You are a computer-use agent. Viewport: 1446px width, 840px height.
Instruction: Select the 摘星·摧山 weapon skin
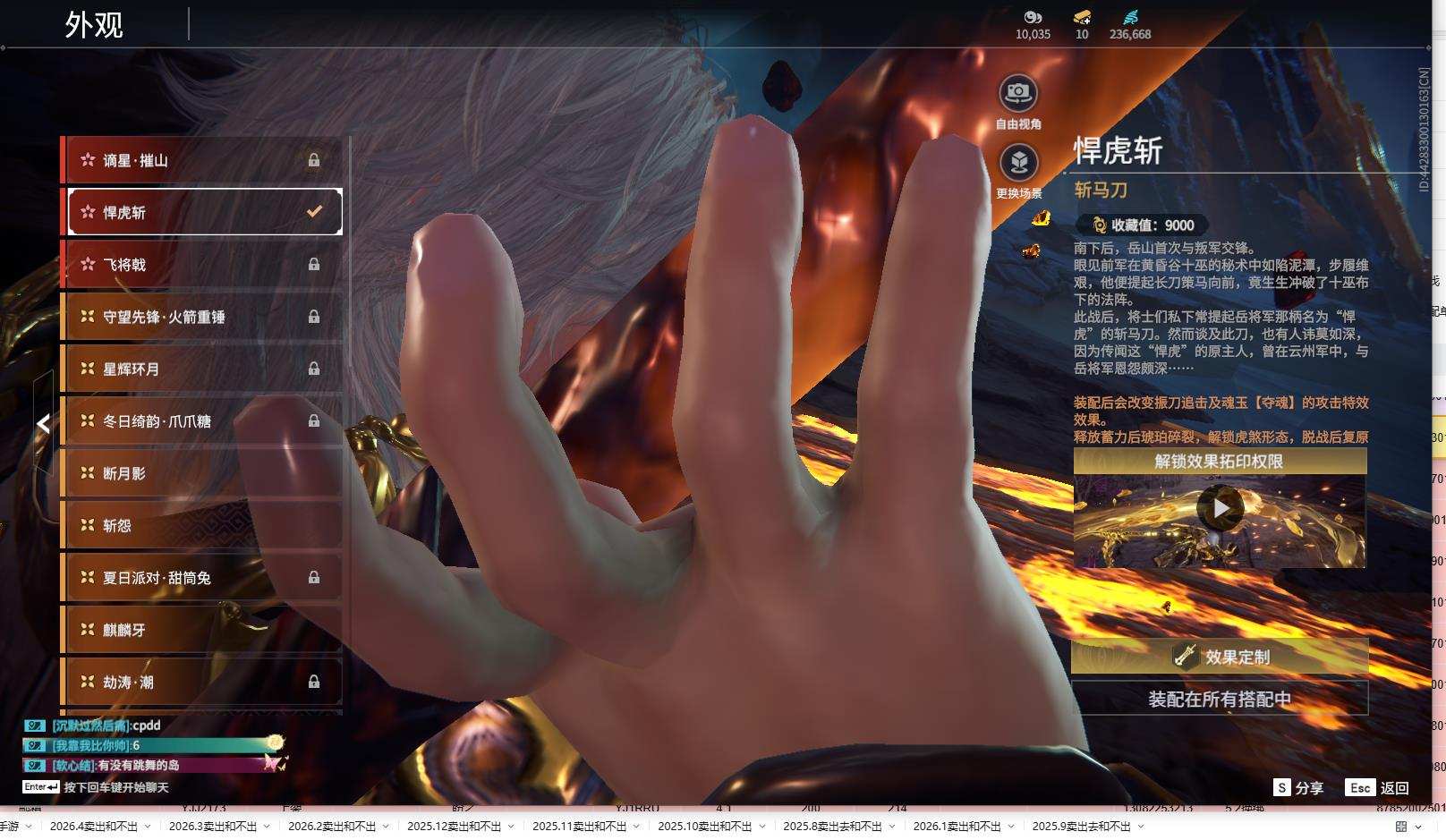coord(201,161)
